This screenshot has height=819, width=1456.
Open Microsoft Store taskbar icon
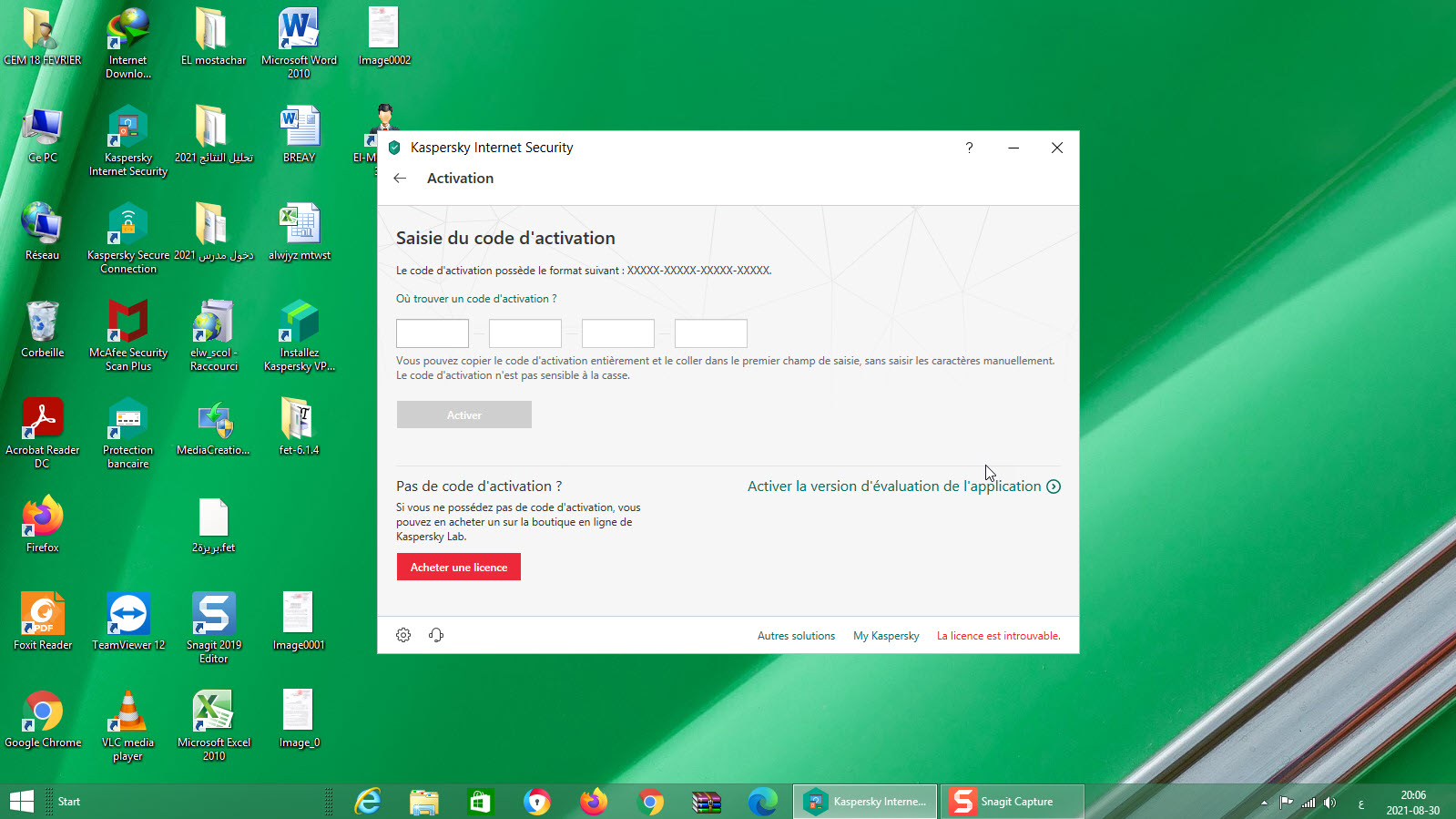481,802
